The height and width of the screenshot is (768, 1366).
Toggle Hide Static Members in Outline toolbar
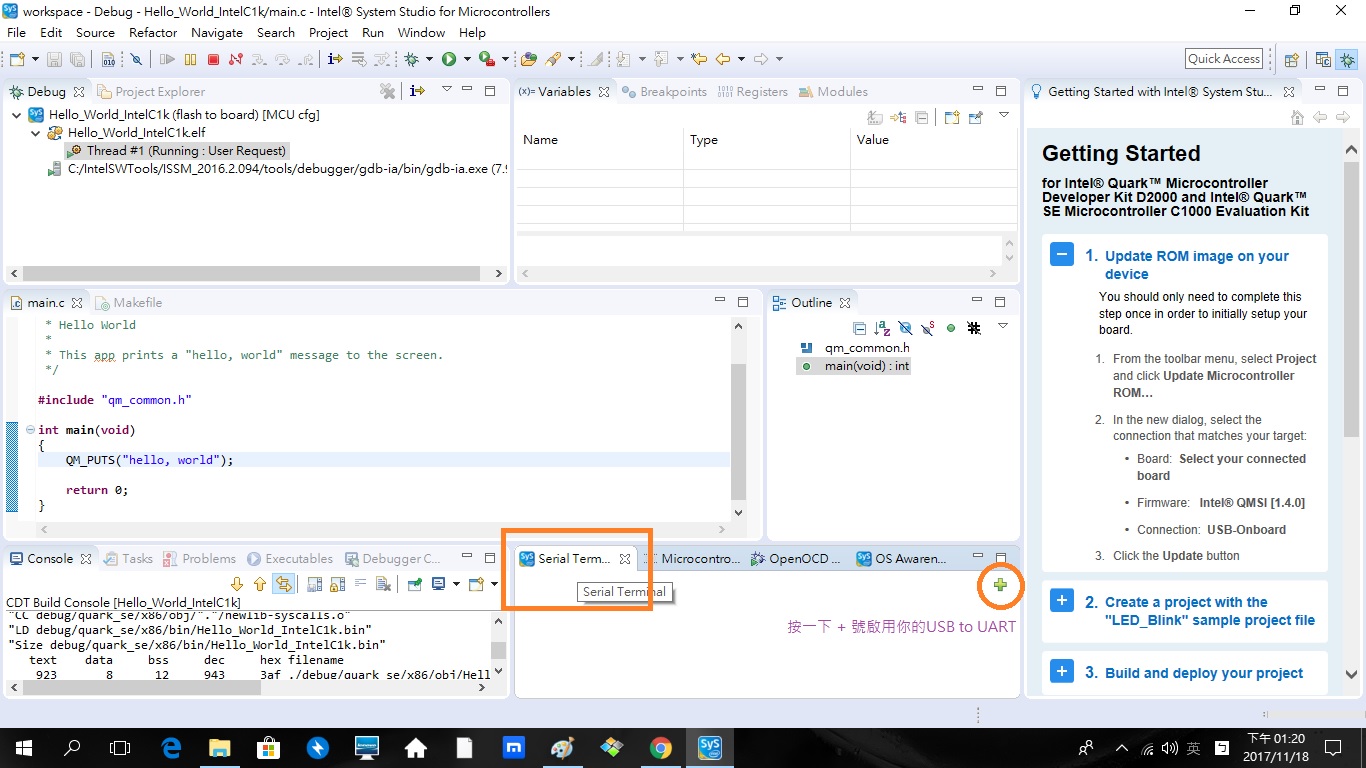928,328
